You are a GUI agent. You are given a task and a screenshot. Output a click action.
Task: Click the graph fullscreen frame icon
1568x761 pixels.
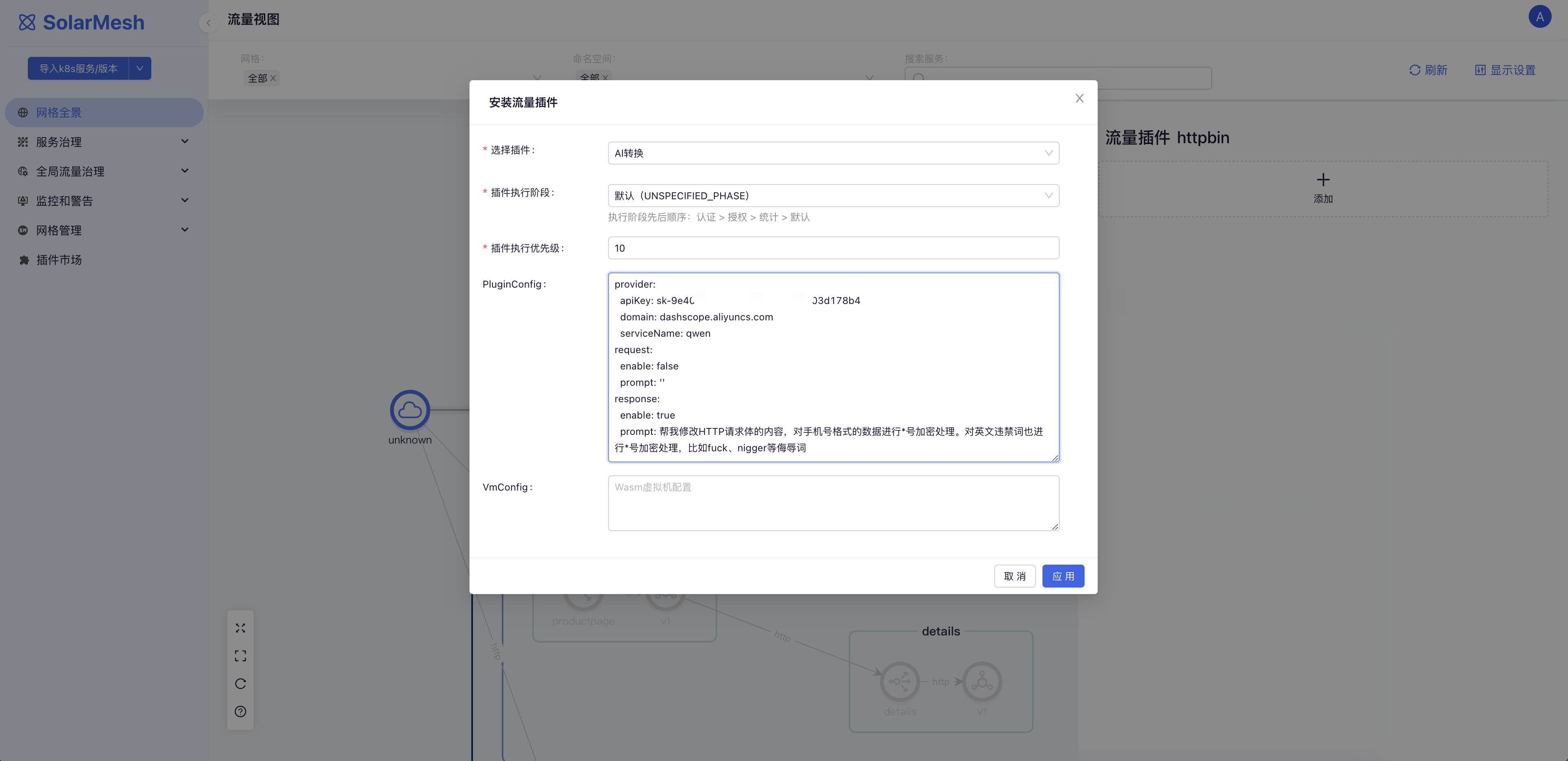point(240,656)
